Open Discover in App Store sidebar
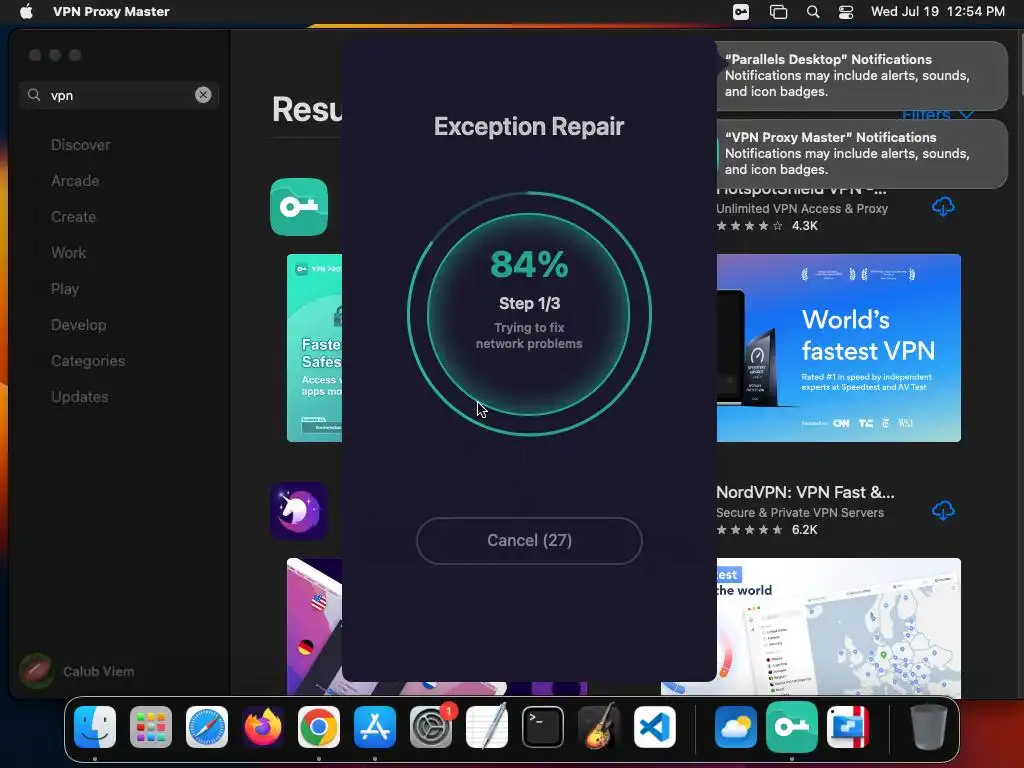 80,145
